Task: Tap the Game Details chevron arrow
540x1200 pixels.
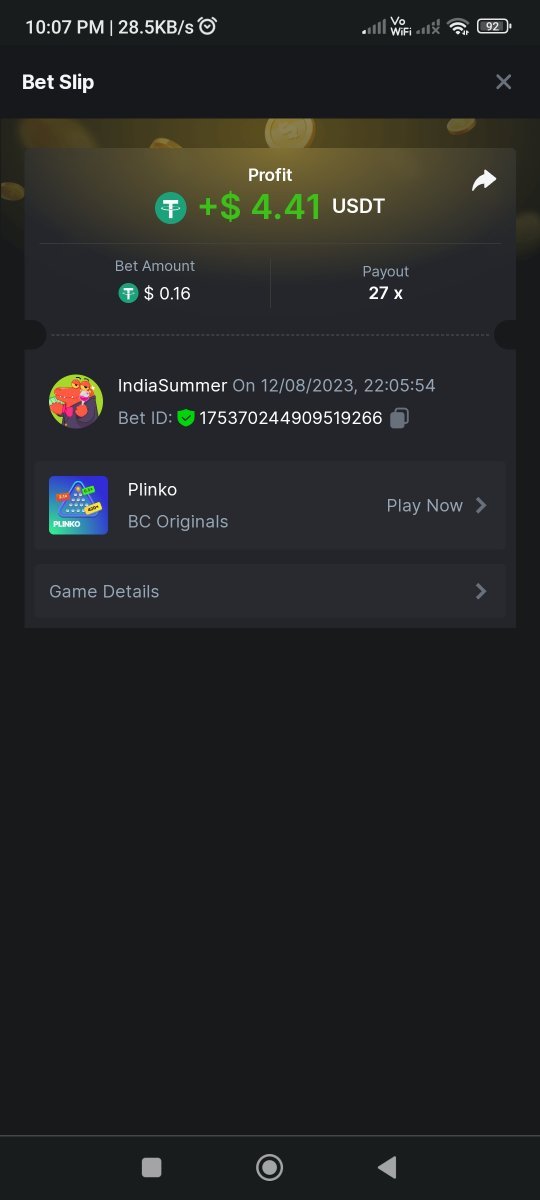Action: [481, 591]
